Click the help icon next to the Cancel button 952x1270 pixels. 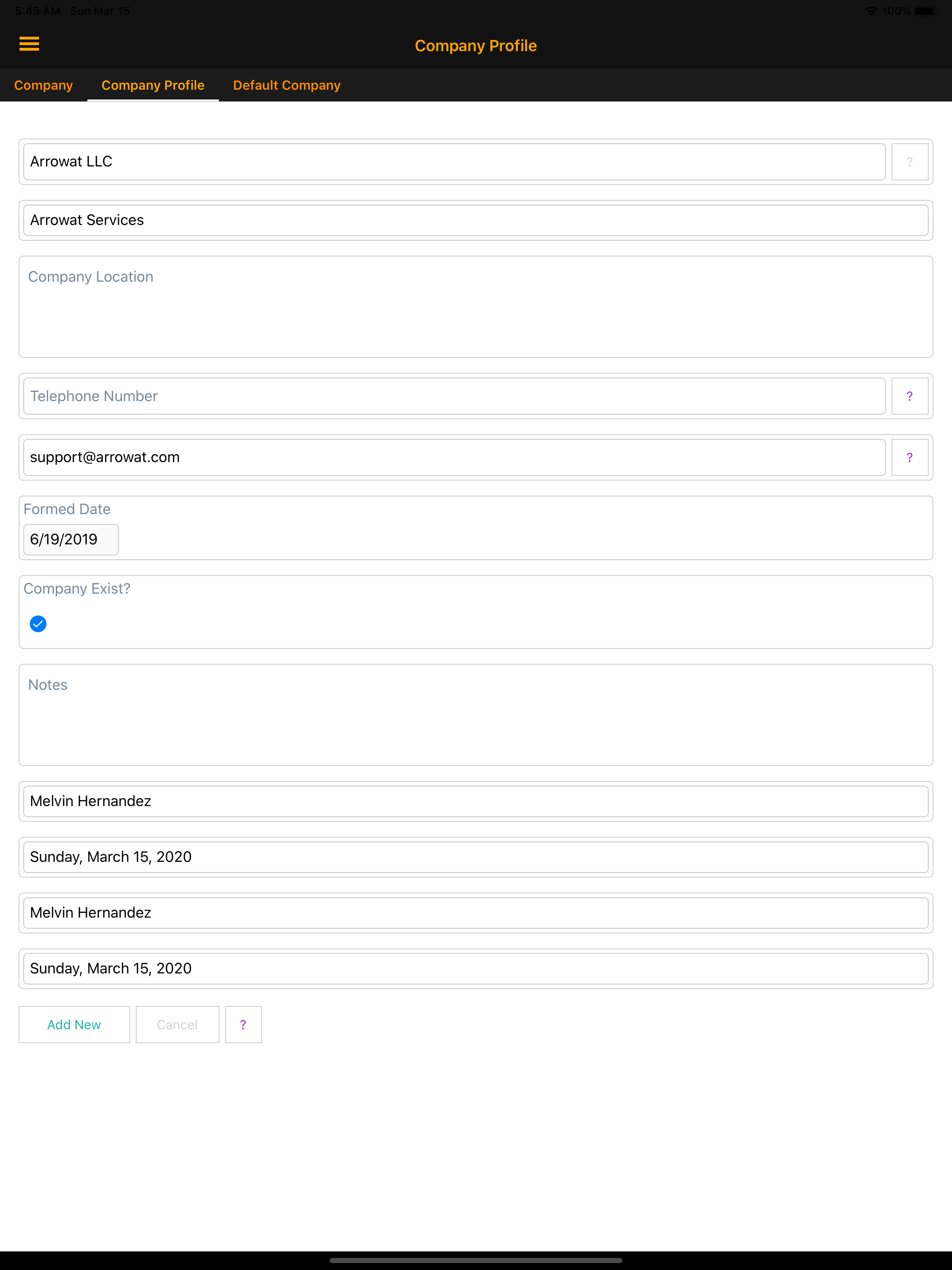[243, 1024]
